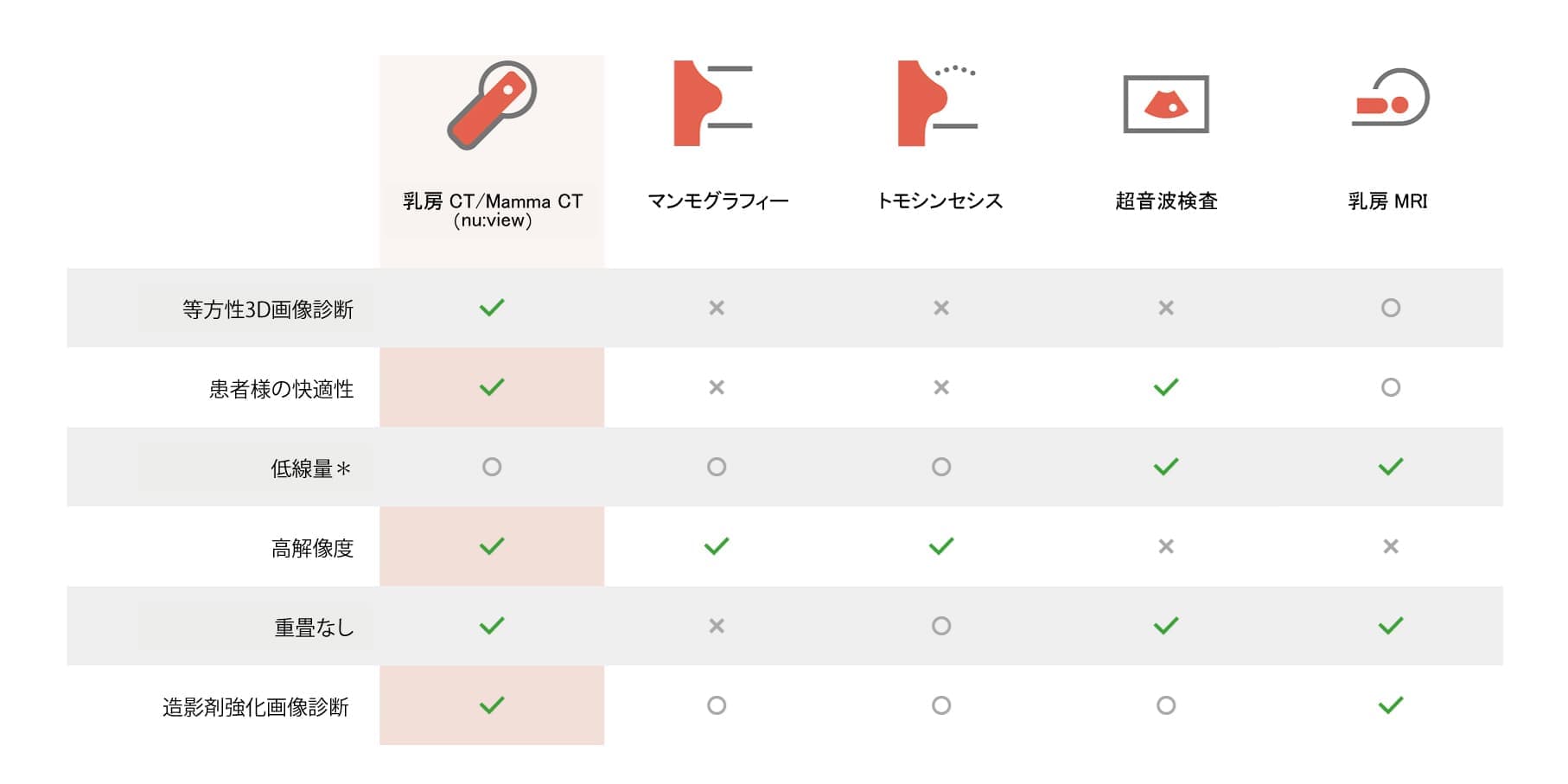1568x784 pixels.
Task: Click the circle for トモシンセシス in 重畳なし row
Action: [941, 626]
